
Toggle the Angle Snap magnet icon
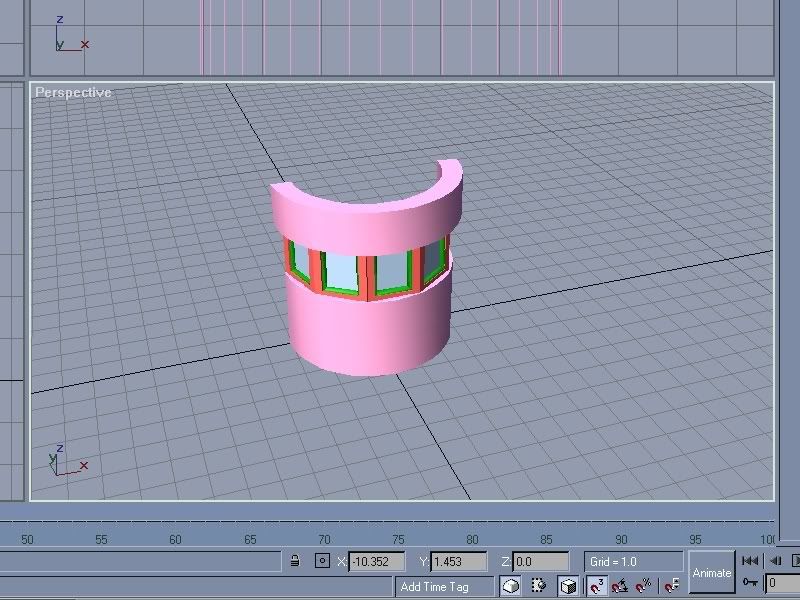620,586
